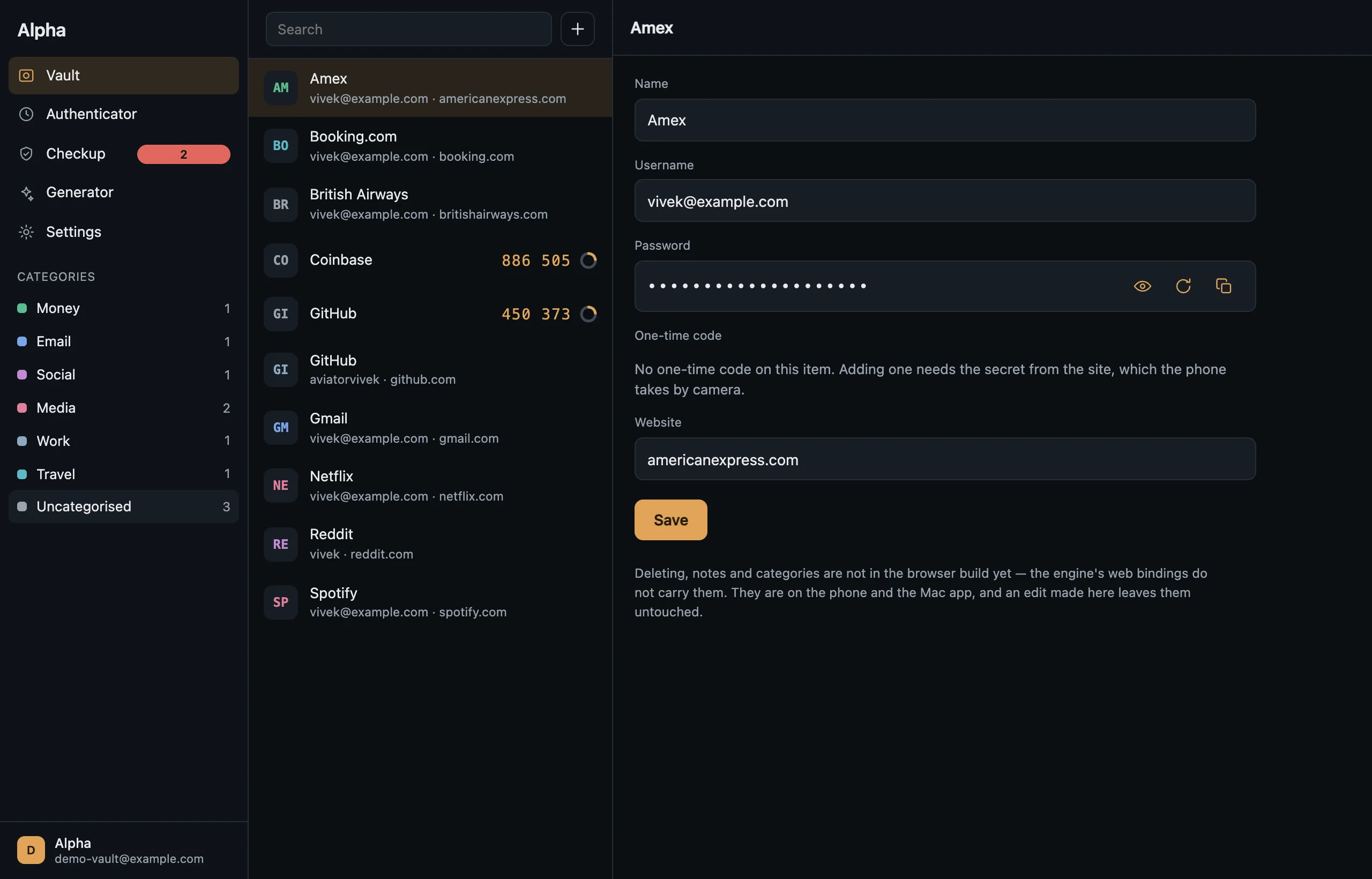Click the demo-vault@example.com account label
1372x879 pixels.
coord(129,859)
